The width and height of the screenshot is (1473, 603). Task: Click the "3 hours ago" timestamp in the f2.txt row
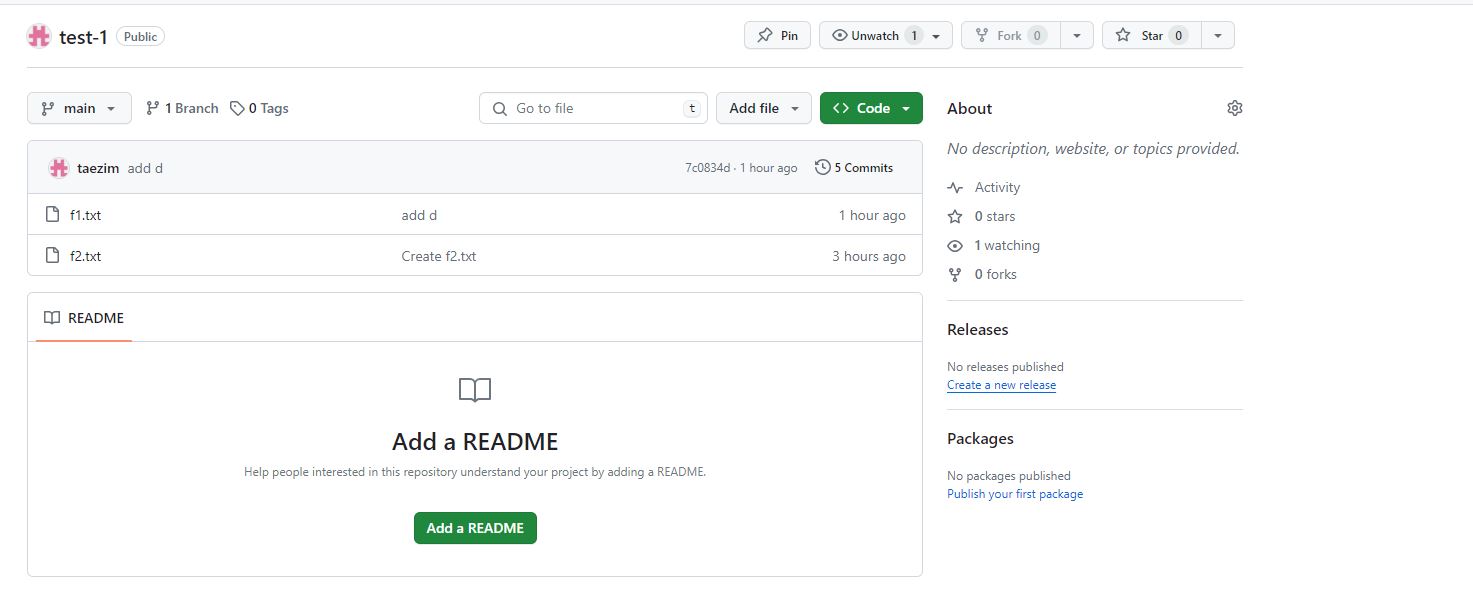point(869,256)
